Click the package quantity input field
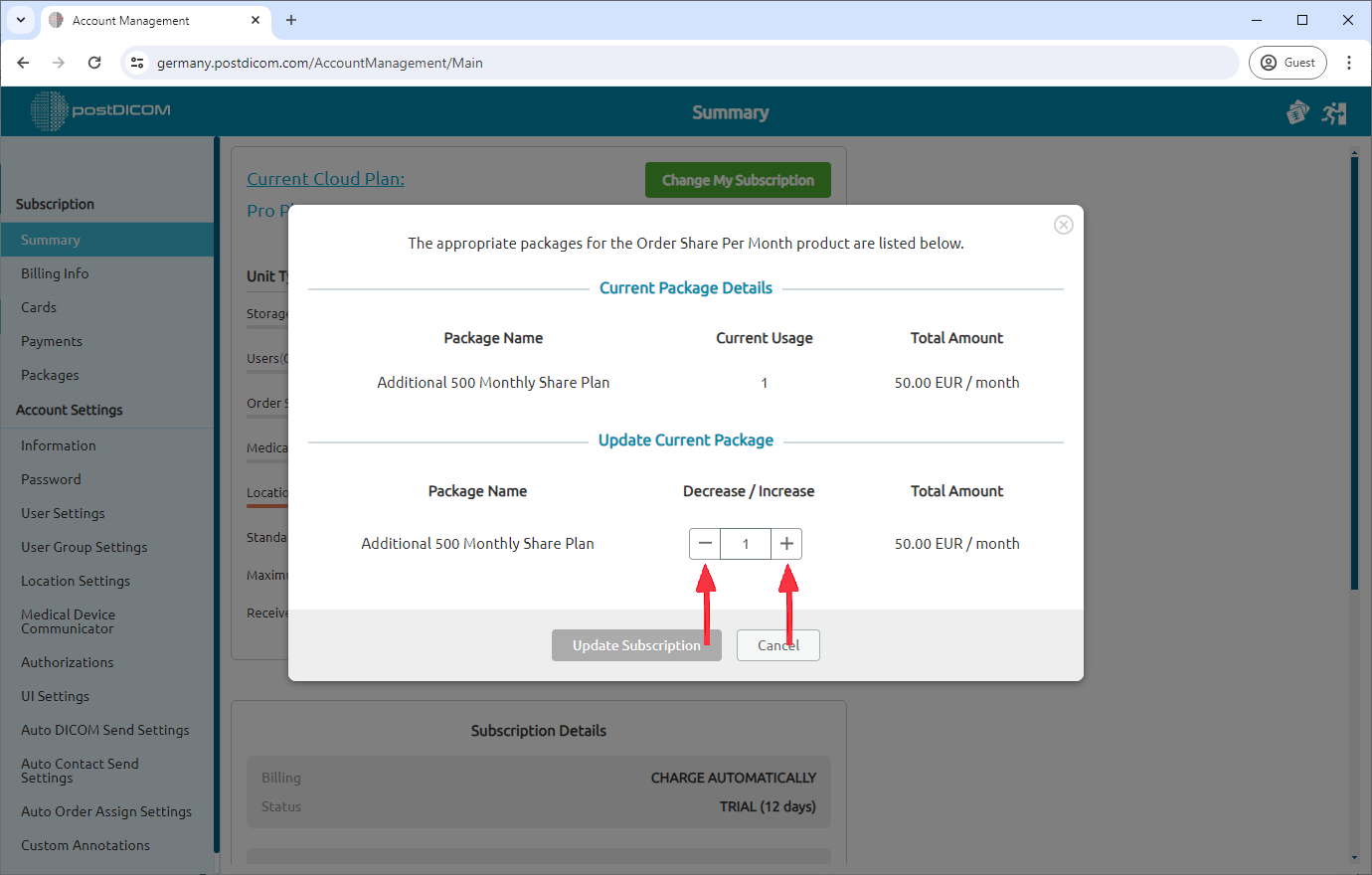The height and width of the screenshot is (875, 1372). pos(746,543)
